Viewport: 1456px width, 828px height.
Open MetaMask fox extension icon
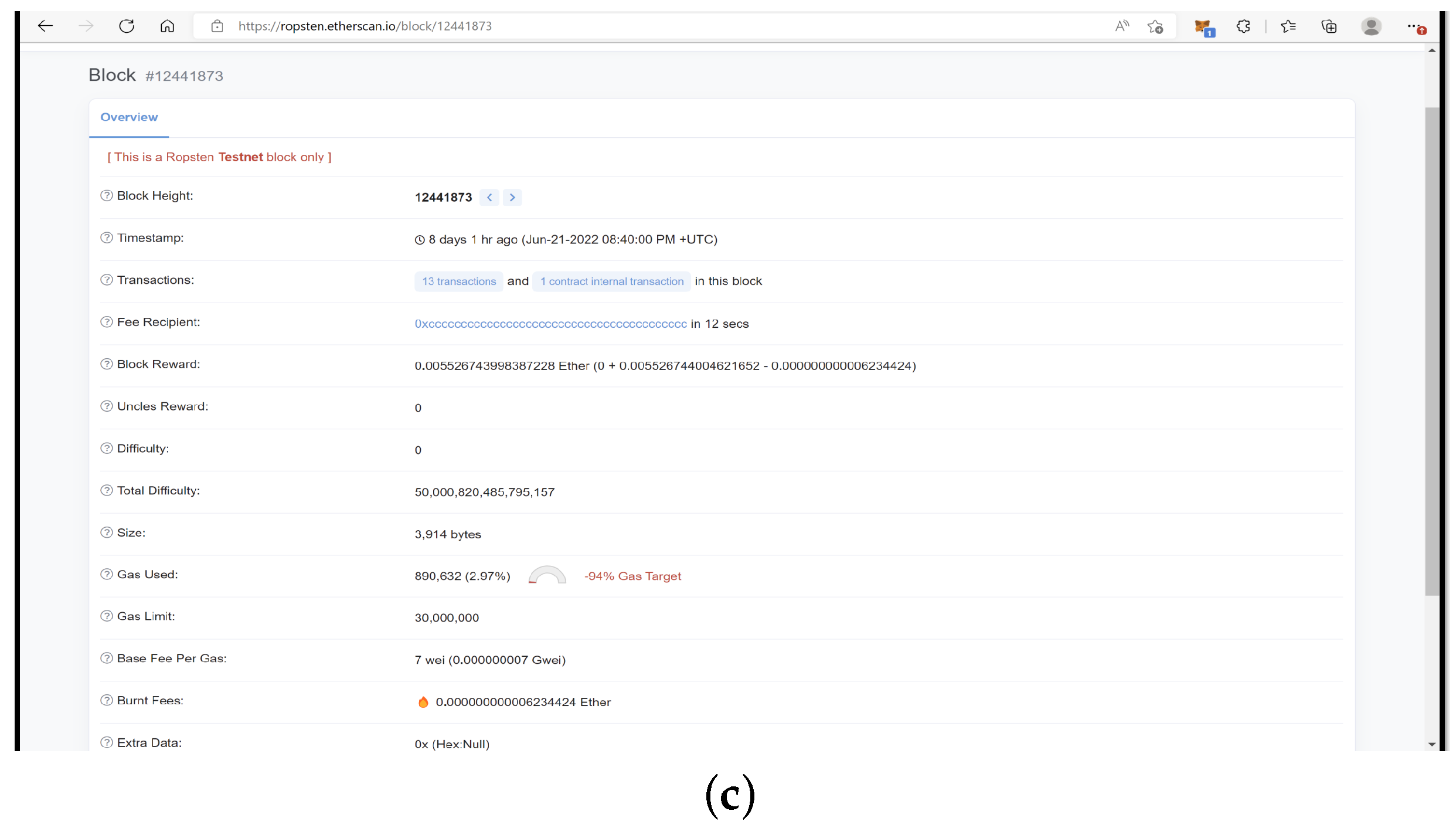click(1203, 26)
